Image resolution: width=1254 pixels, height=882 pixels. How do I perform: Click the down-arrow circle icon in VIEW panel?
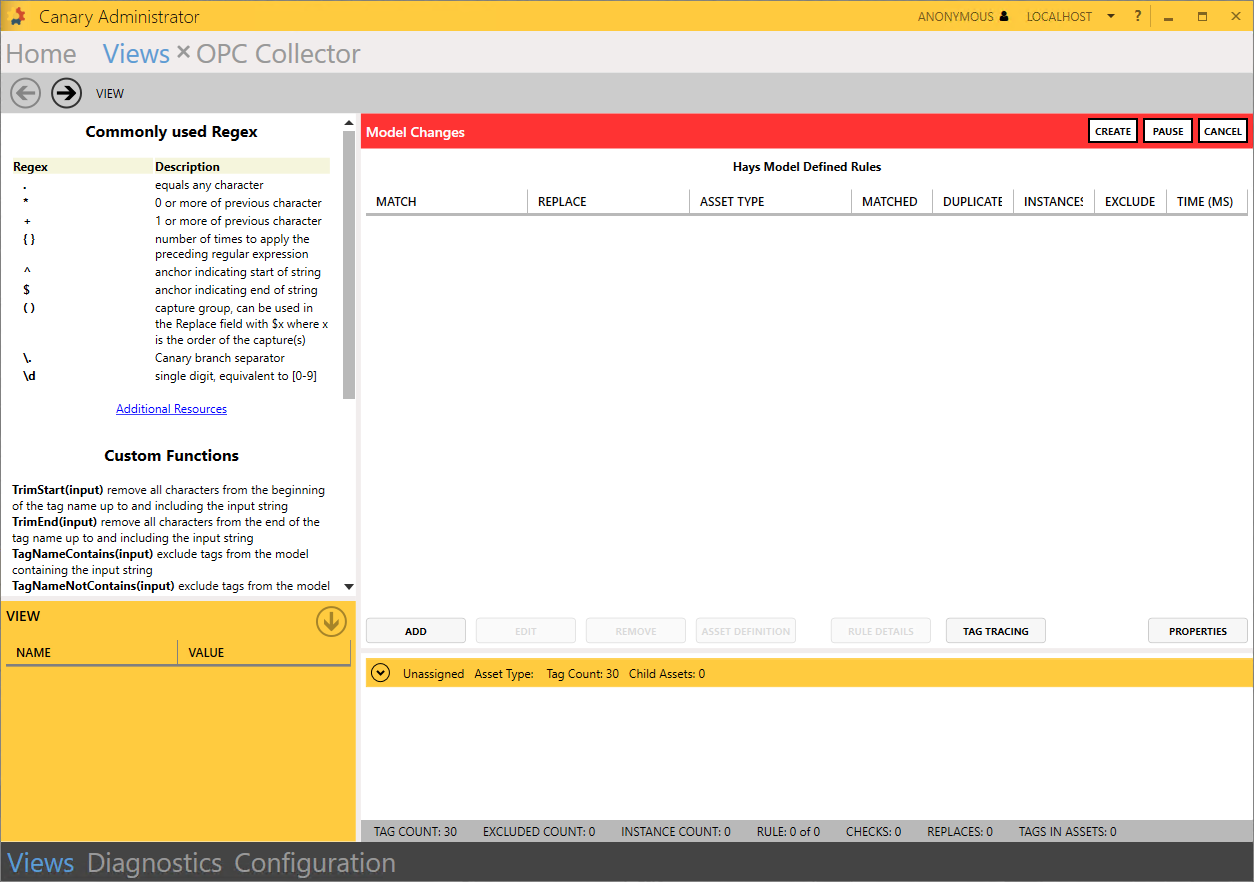click(x=331, y=622)
